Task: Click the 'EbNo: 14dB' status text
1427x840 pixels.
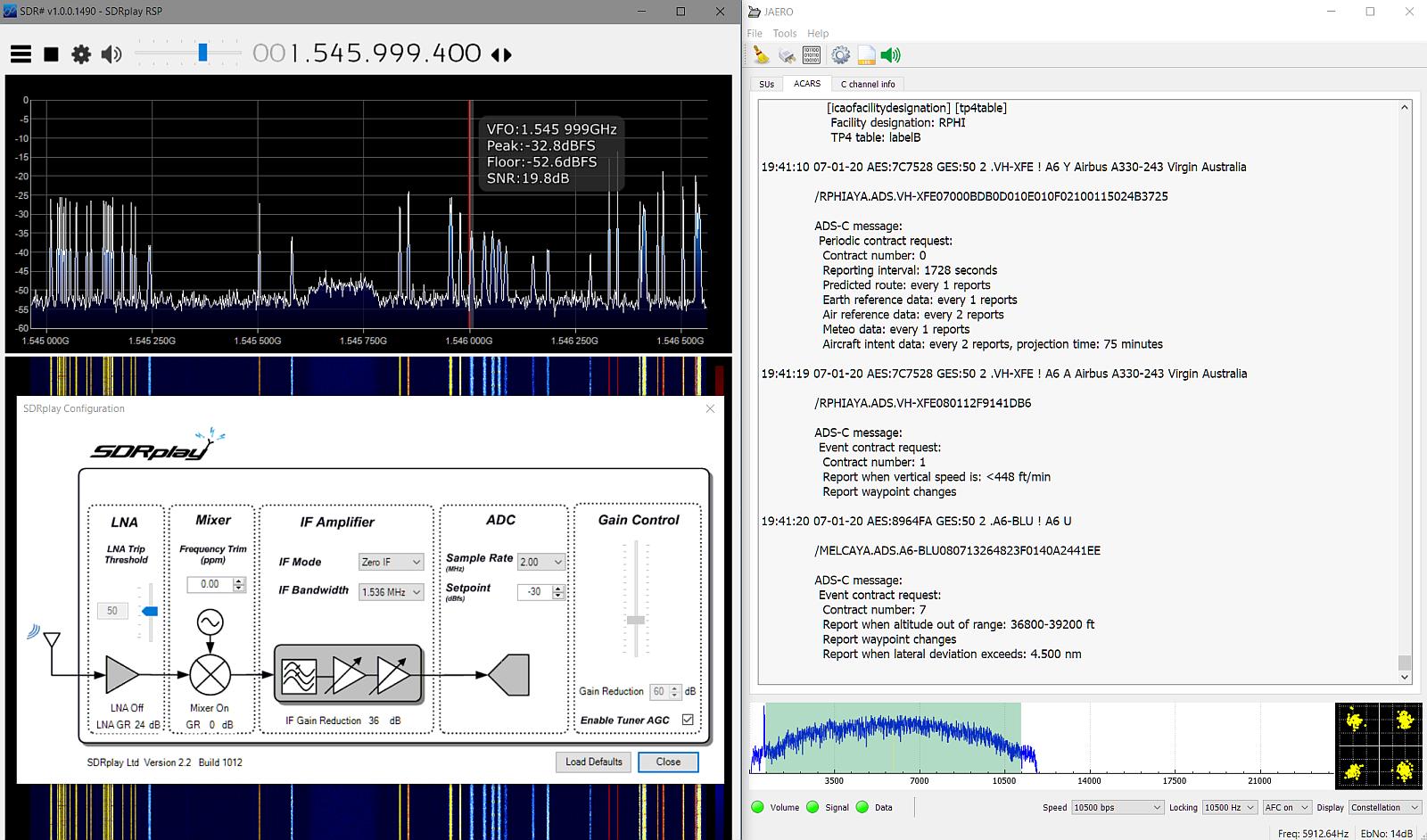Action: point(1387,834)
